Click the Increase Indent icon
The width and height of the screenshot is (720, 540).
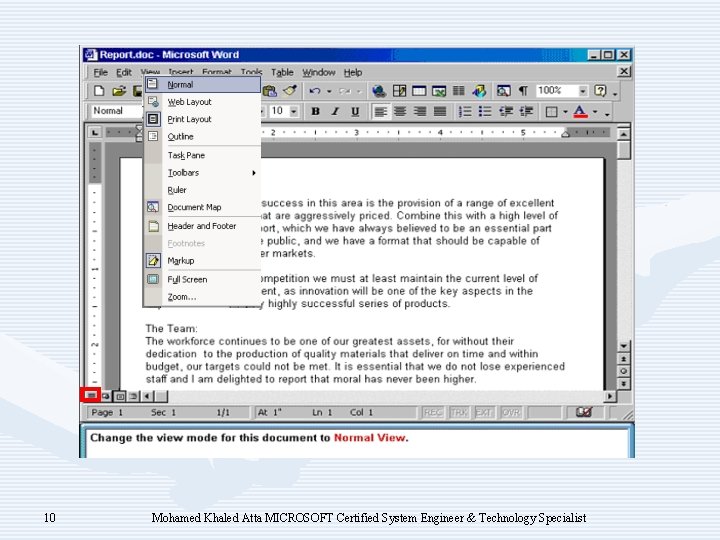[x=526, y=112]
